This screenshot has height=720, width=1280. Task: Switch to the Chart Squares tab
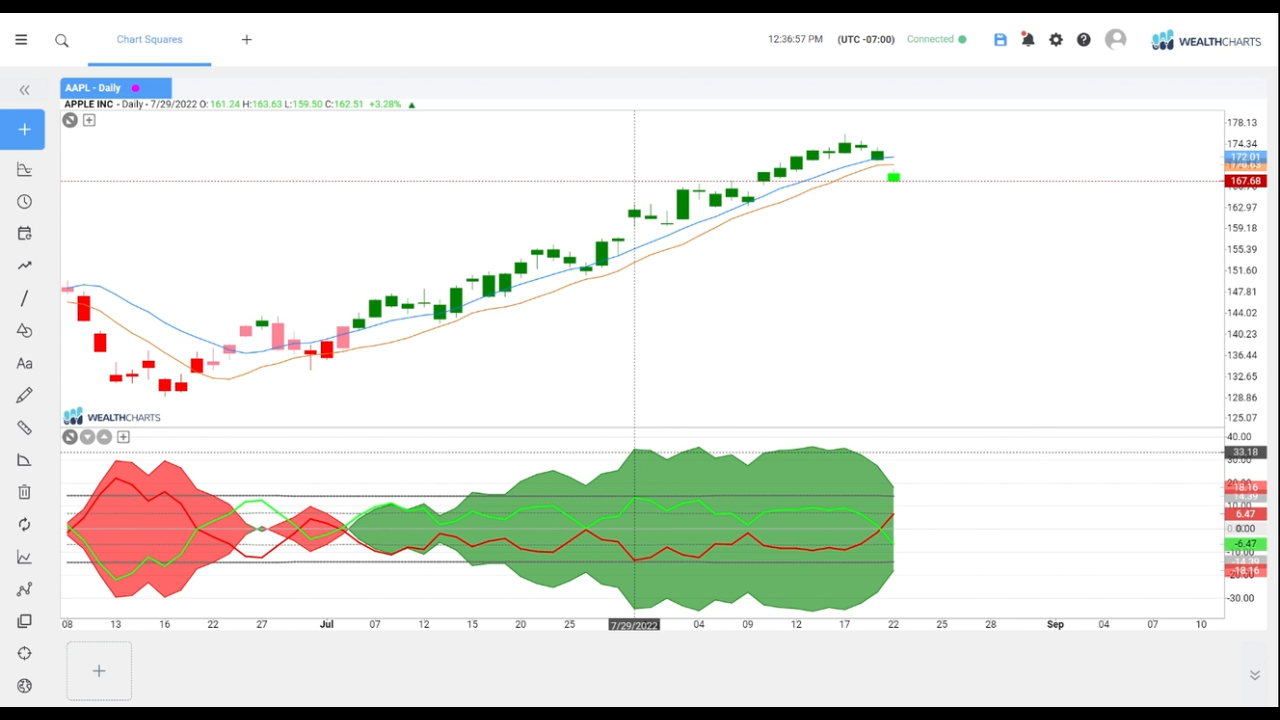149,40
